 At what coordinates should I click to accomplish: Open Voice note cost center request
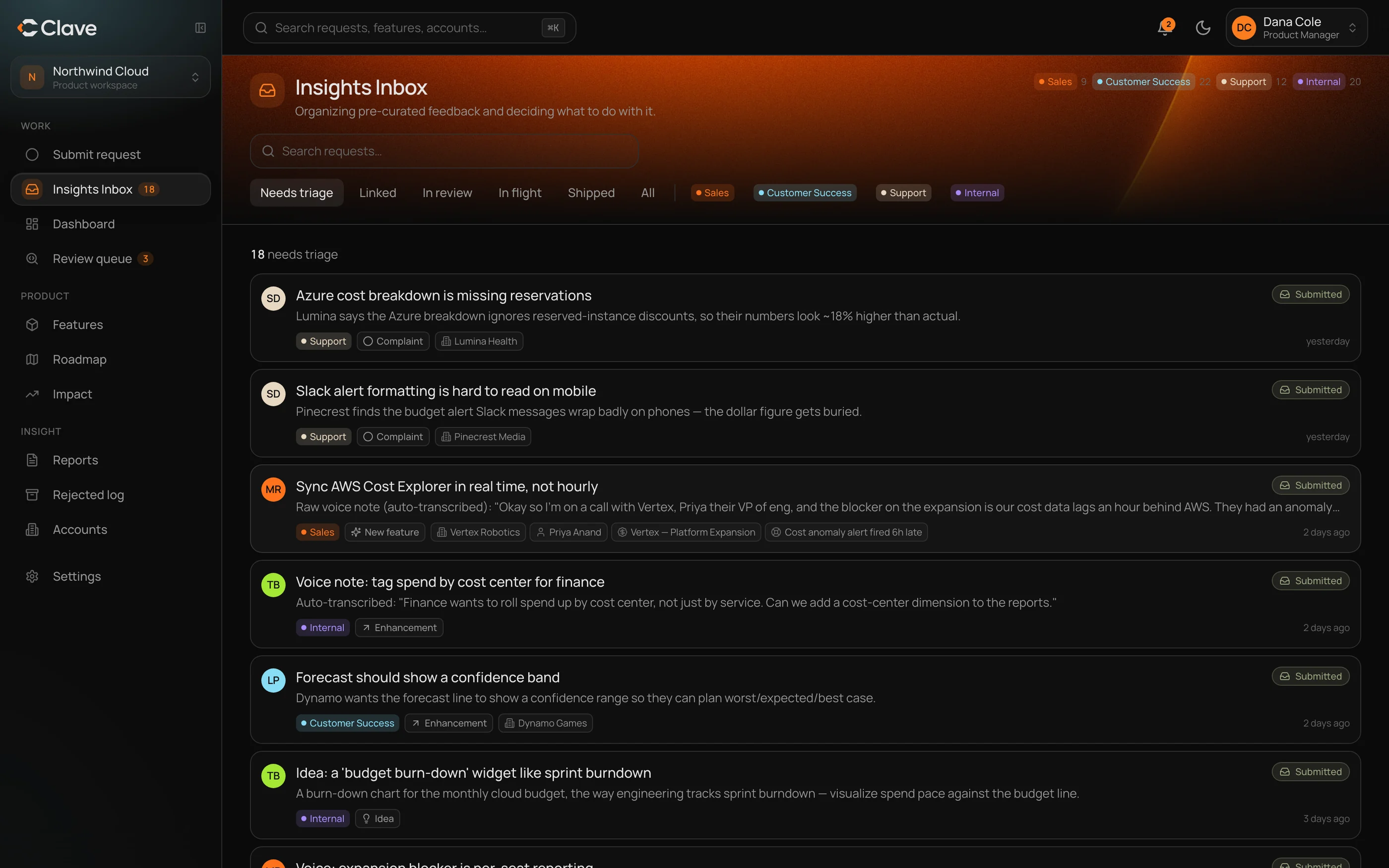805,604
